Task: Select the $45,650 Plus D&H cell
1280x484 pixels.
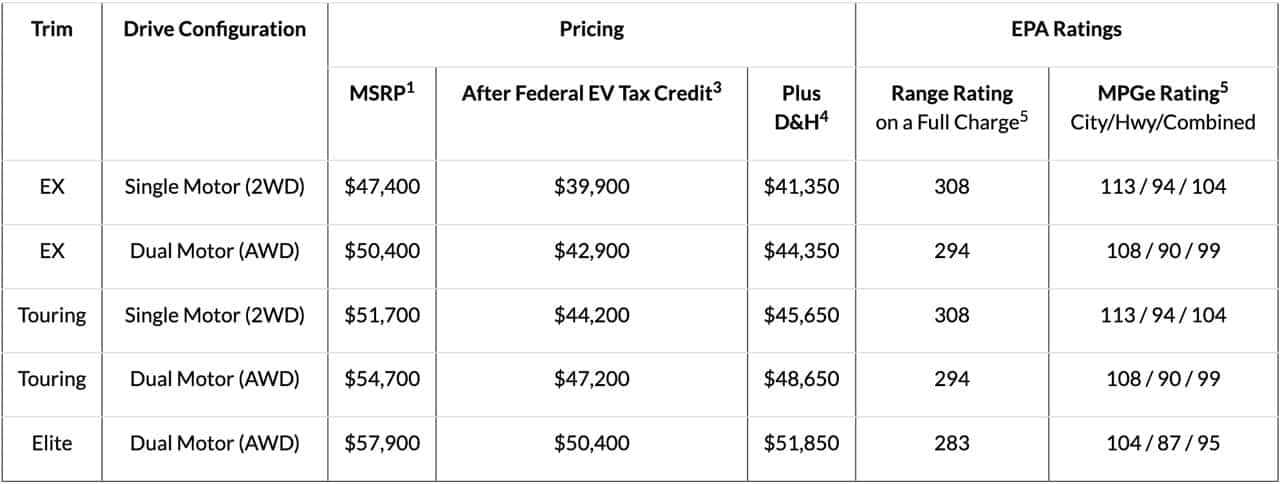Action: click(x=802, y=315)
